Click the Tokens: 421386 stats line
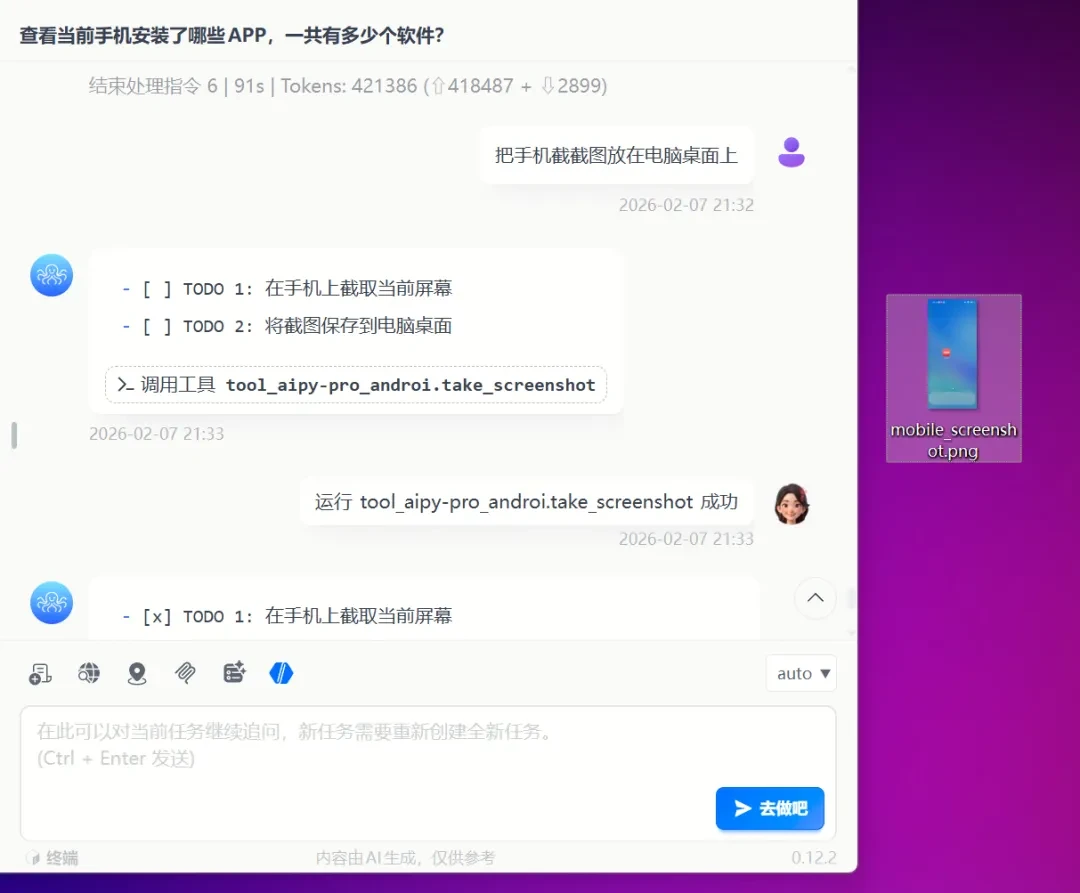 348,86
